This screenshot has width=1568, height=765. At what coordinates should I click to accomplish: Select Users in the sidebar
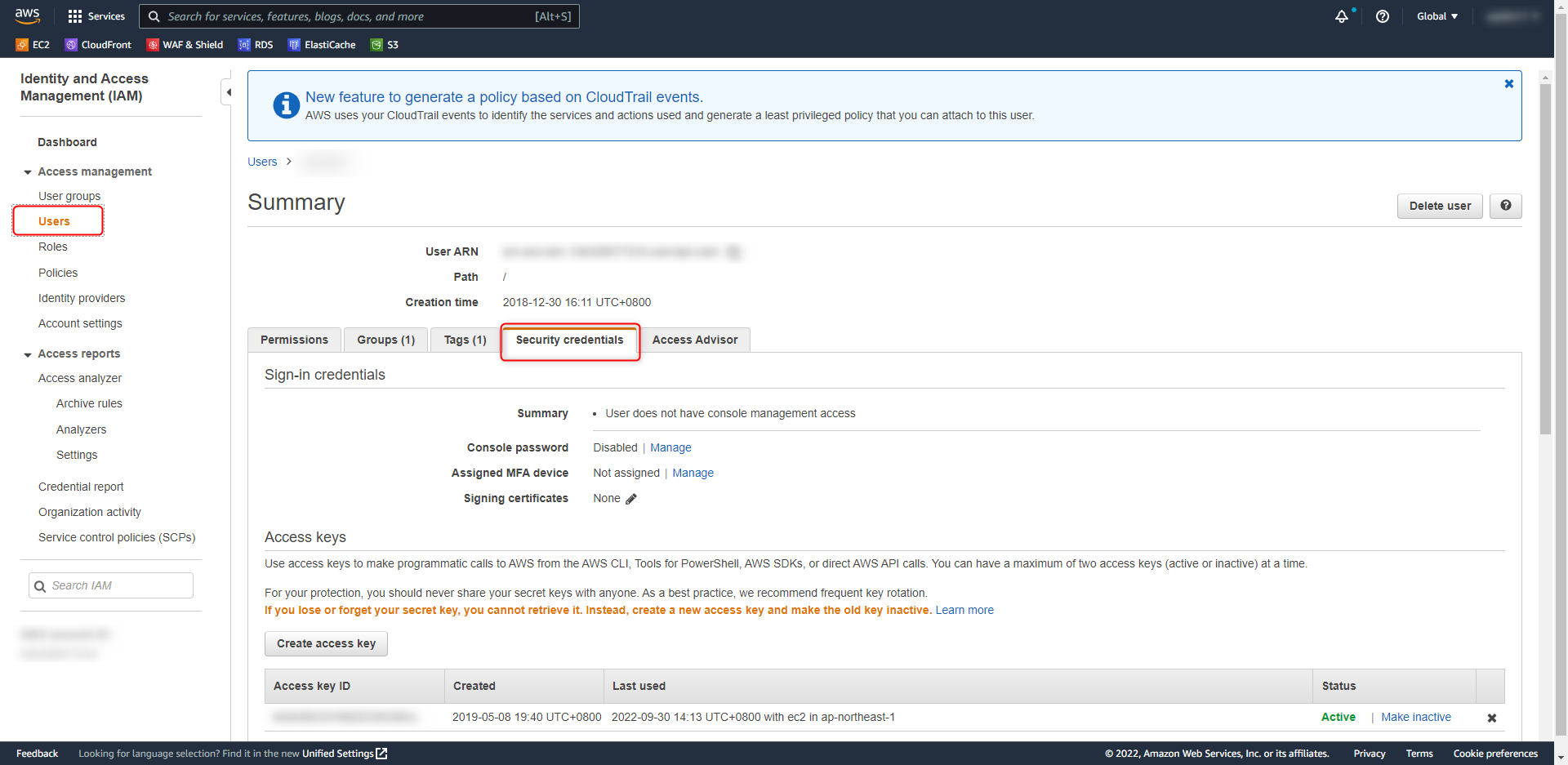tap(54, 221)
